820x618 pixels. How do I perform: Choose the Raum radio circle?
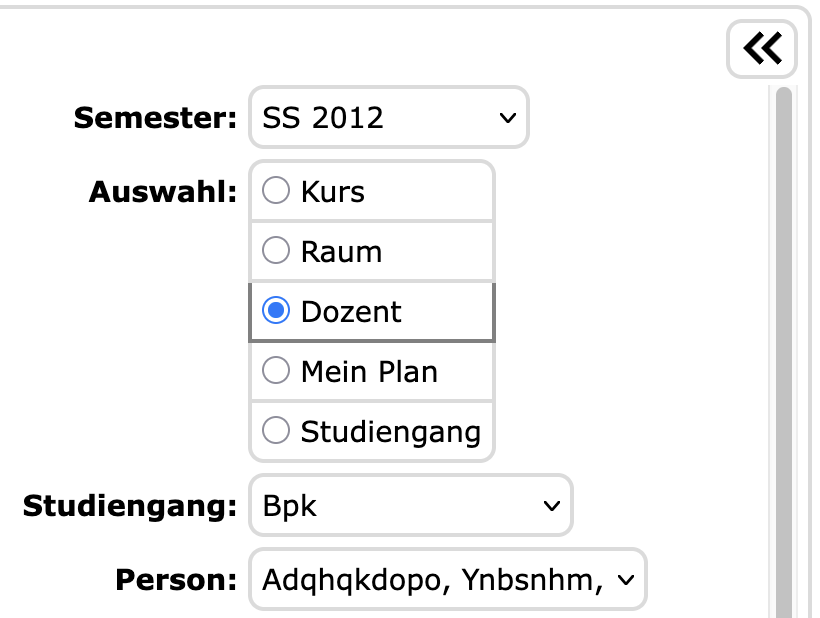tap(276, 251)
